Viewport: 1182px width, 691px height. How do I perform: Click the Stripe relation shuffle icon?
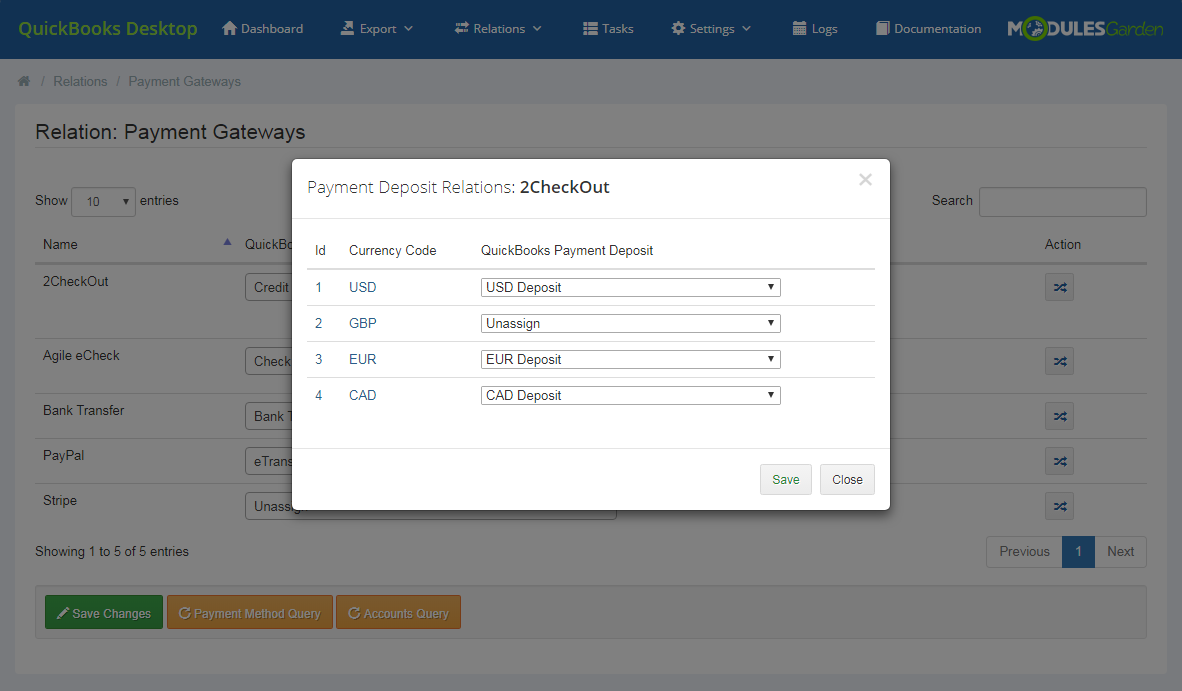coord(1059,506)
